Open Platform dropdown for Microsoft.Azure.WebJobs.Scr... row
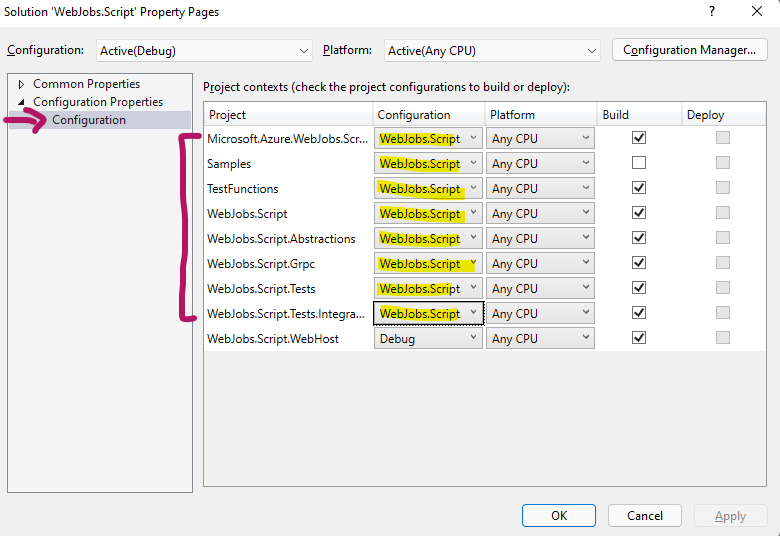Image resolution: width=780 pixels, height=536 pixels. (x=540, y=138)
